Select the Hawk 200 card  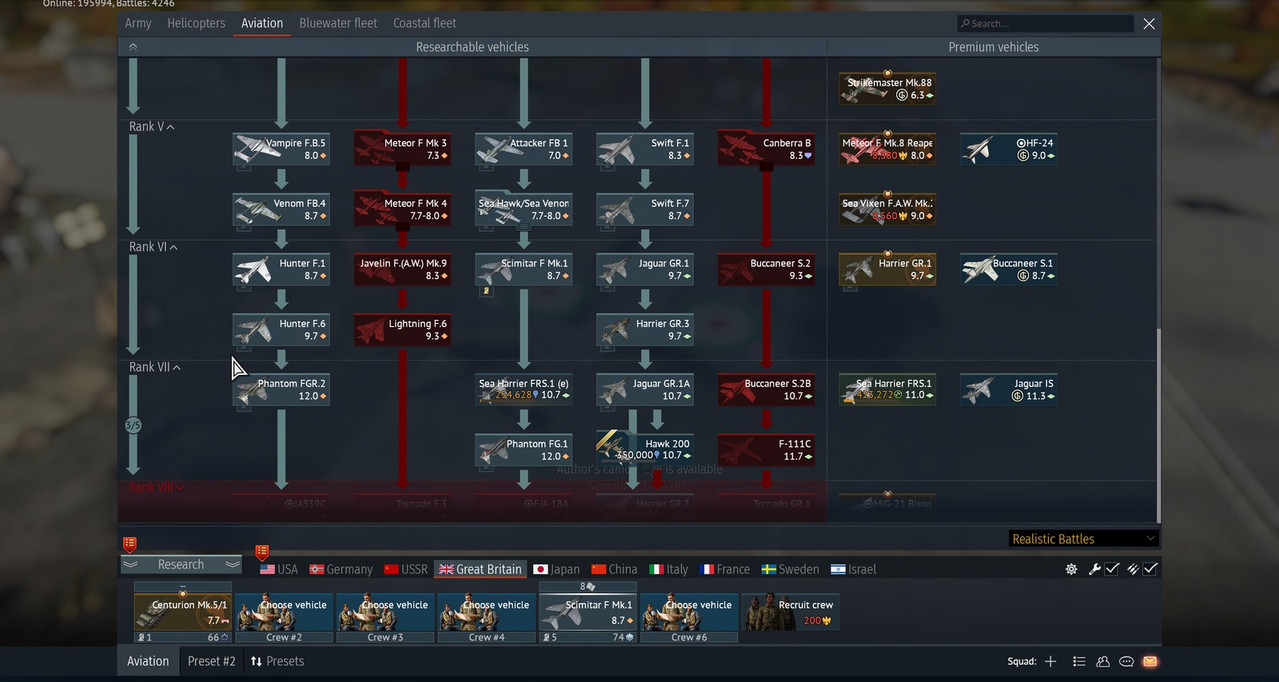pyautogui.click(x=645, y=450)
